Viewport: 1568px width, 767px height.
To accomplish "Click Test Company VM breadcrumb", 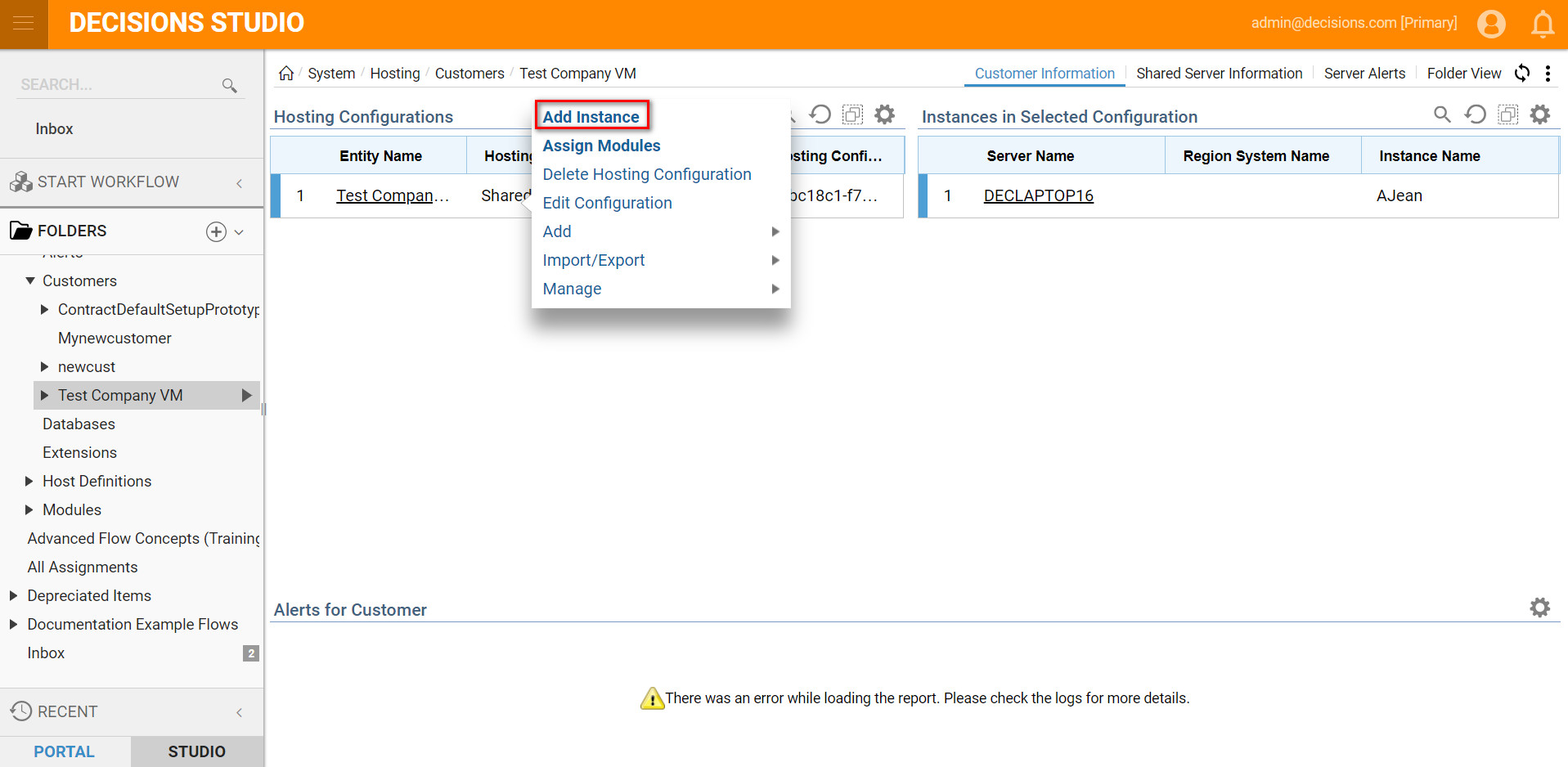I will [577, 74].
